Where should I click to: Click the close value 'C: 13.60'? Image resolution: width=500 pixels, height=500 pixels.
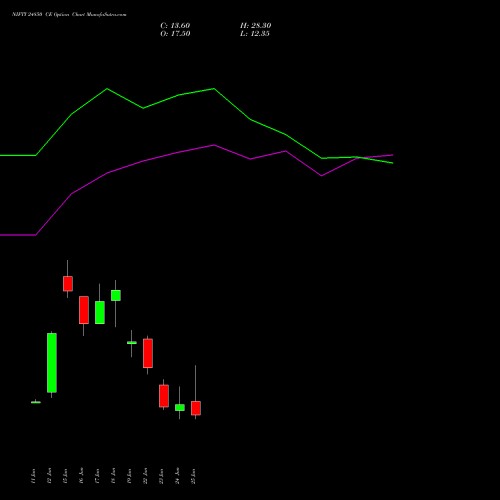(175, 26)
